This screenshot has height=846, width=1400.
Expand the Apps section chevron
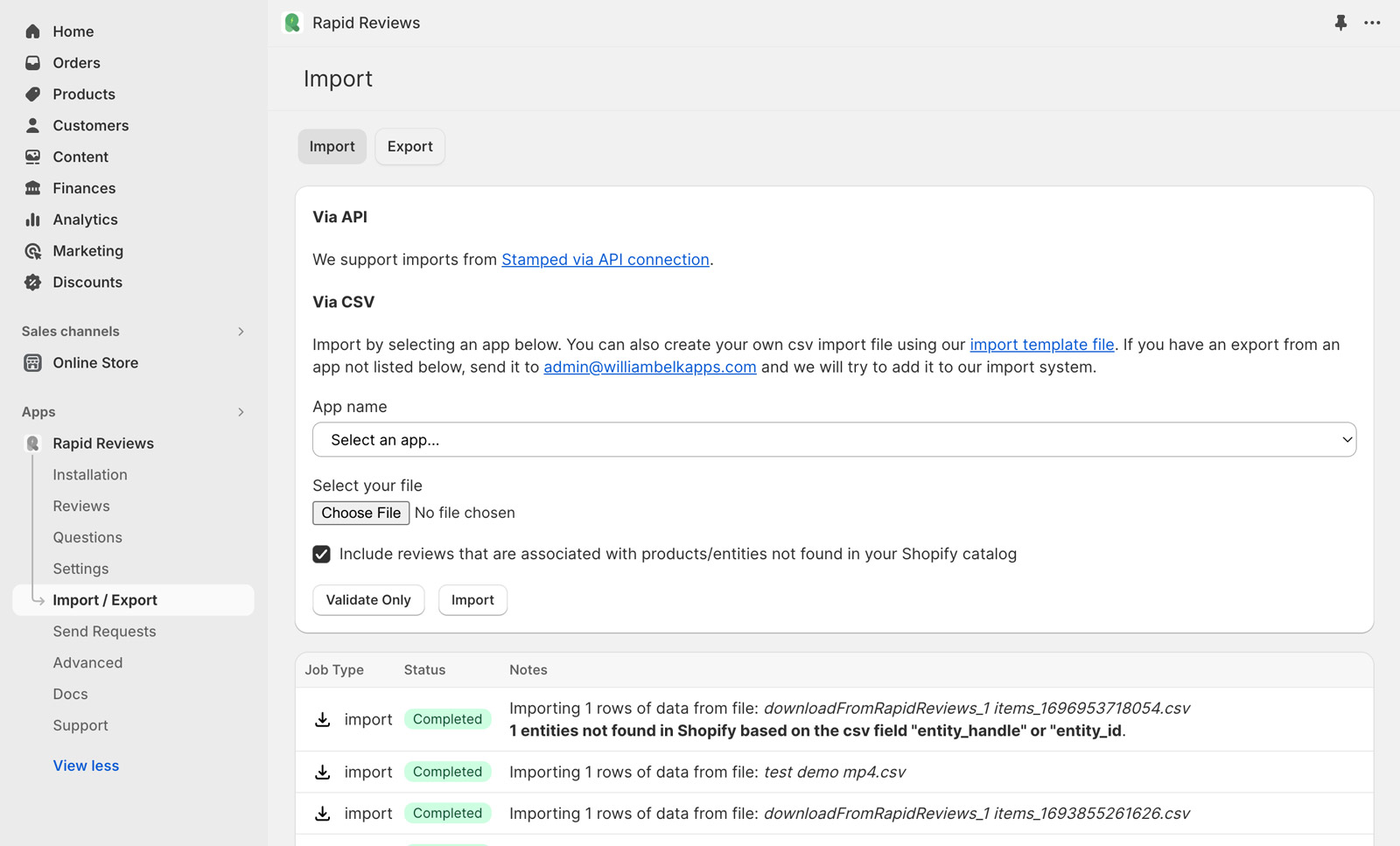(x=241, y=412)
